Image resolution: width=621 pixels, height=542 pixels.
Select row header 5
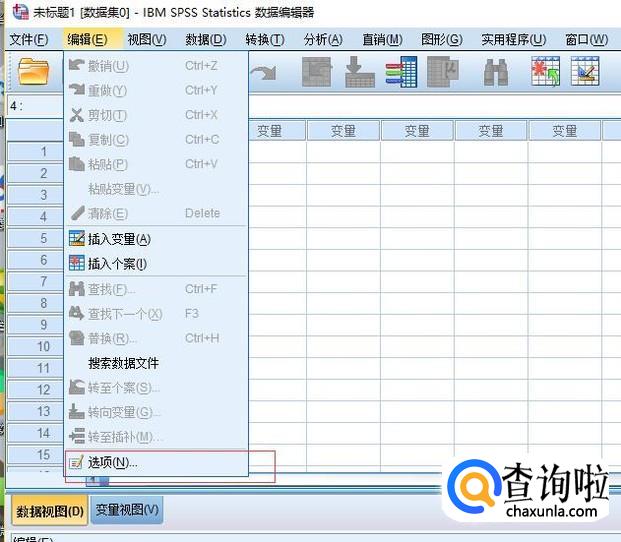tap(36, 238)
